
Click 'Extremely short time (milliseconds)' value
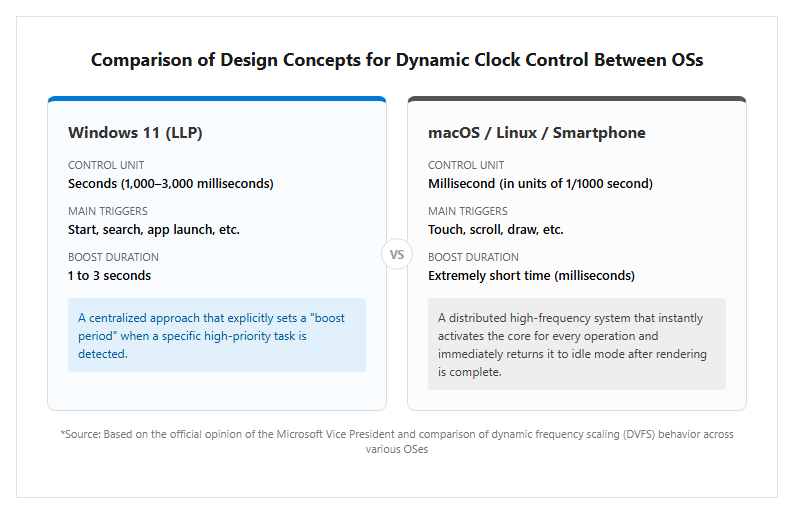[x=531, y=275]
